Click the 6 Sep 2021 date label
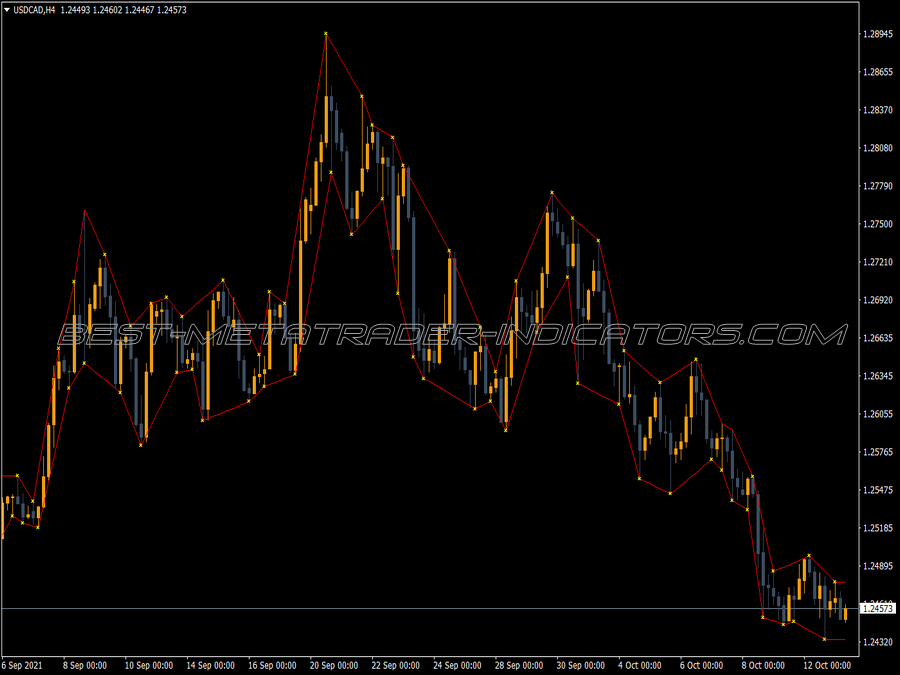This screenshot has height=675, width=900. 22,665
